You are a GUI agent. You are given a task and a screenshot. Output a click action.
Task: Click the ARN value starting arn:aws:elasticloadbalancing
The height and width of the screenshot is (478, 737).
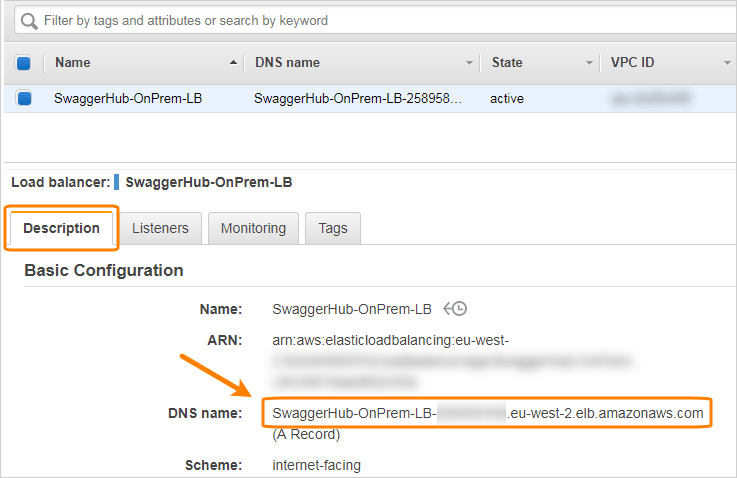click(390, 340)
